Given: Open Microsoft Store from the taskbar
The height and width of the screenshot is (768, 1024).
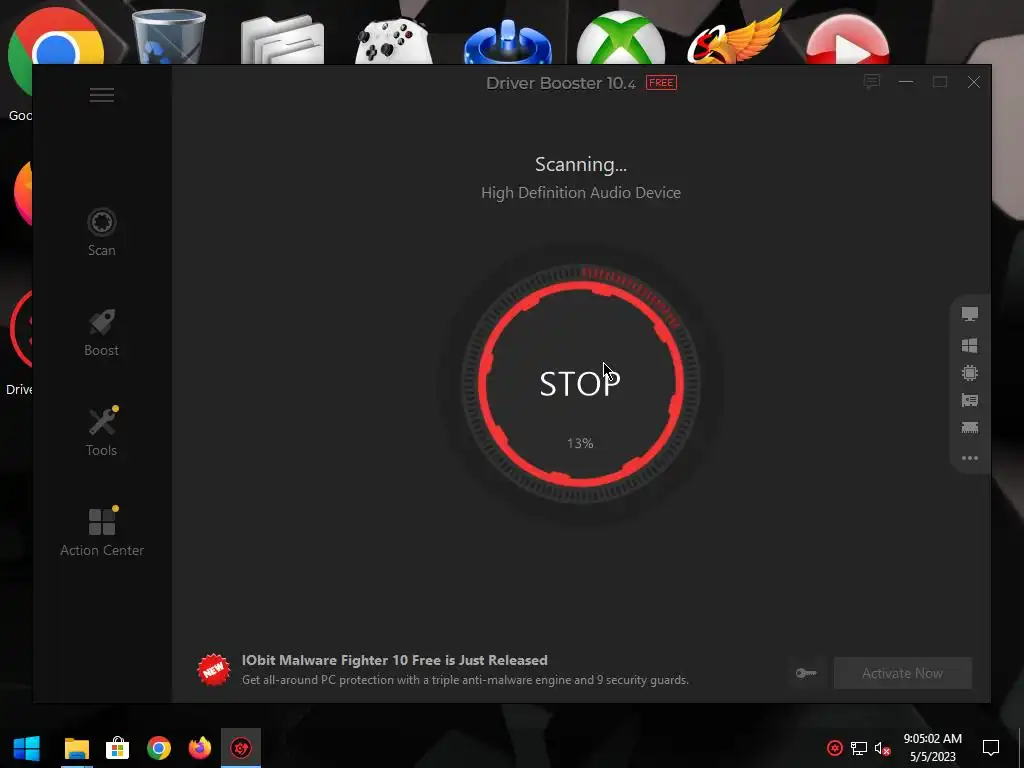Looking at the screenshot, I should click(x=118, y=748).
